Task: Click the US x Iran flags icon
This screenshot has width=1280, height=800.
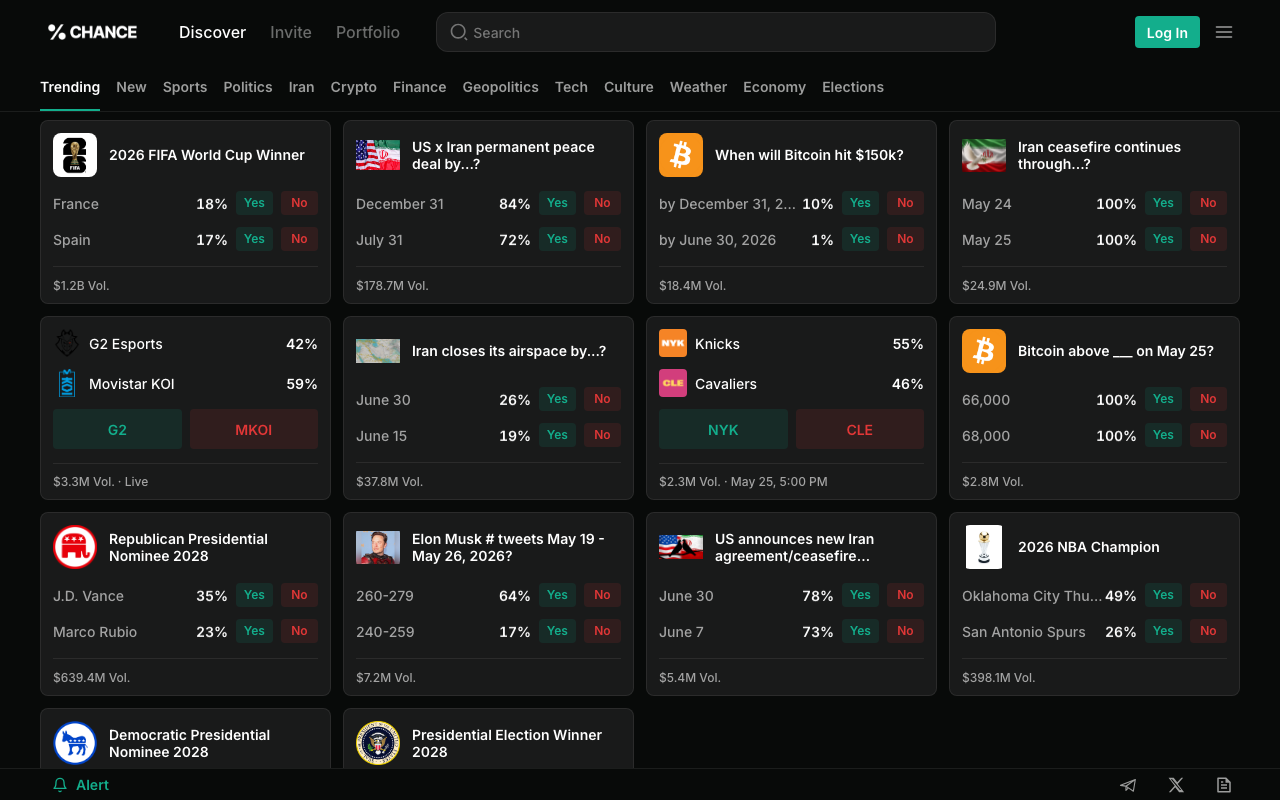Action: coord(378,155)
